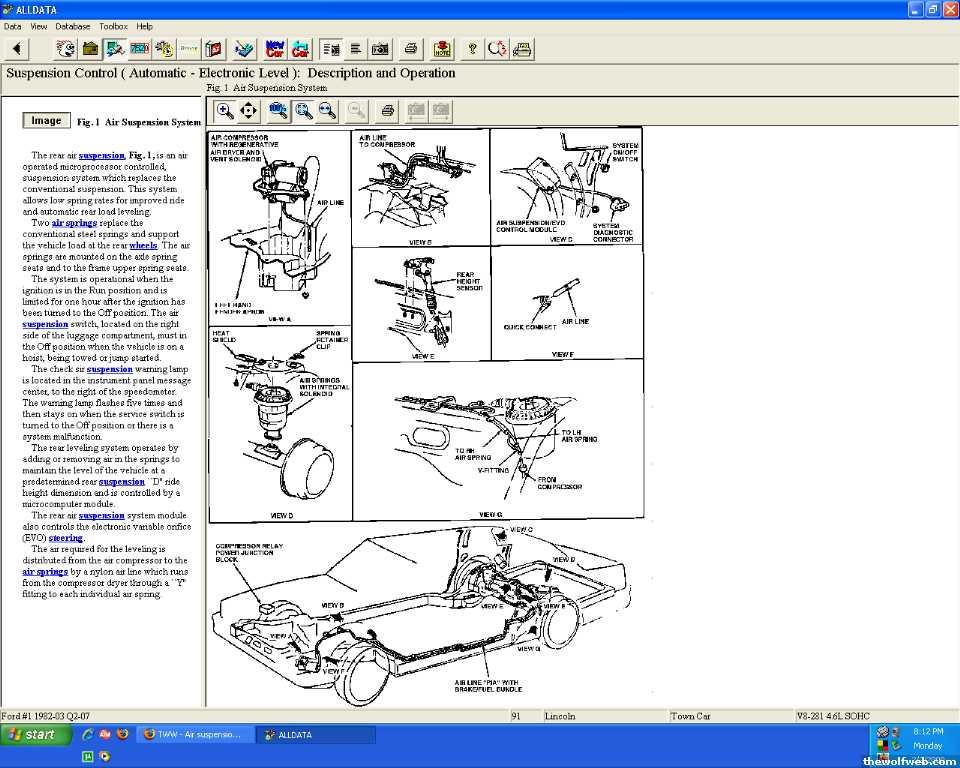Click the 100% zoom icon
960x768 pixels.
[278, 110]
